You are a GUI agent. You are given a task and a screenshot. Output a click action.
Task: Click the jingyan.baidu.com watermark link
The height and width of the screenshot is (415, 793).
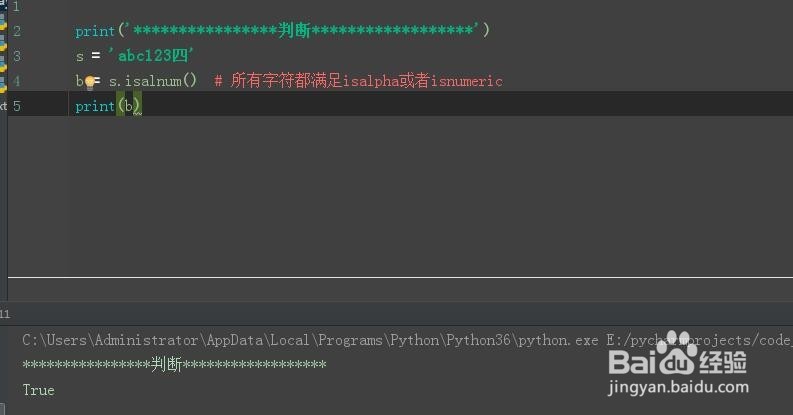tap(678, 388)
